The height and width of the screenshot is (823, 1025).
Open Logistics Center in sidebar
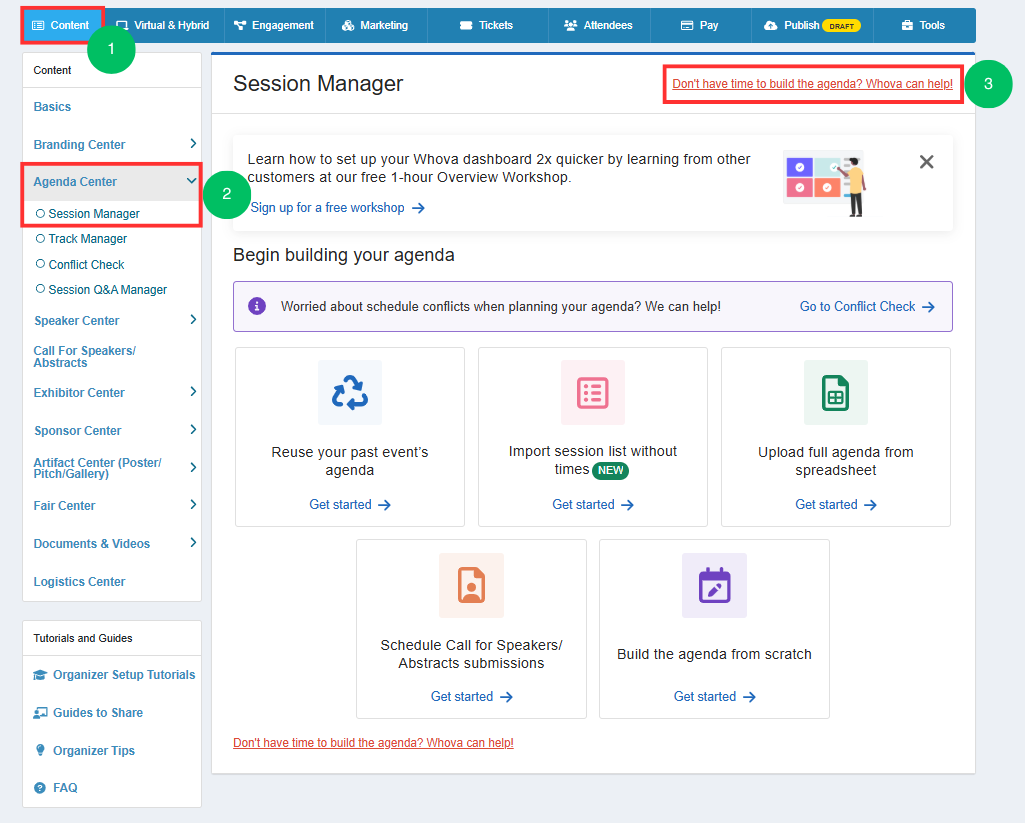click(79, 582)
